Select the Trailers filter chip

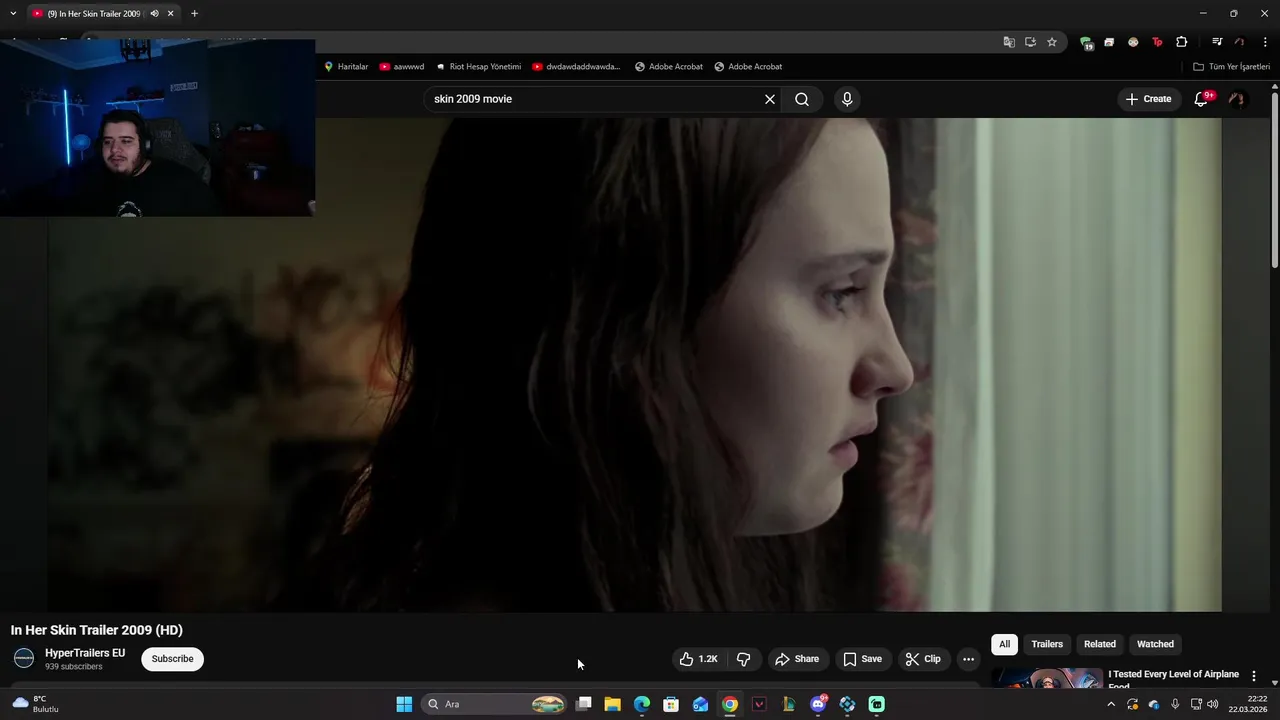(x=1047, y=644)
